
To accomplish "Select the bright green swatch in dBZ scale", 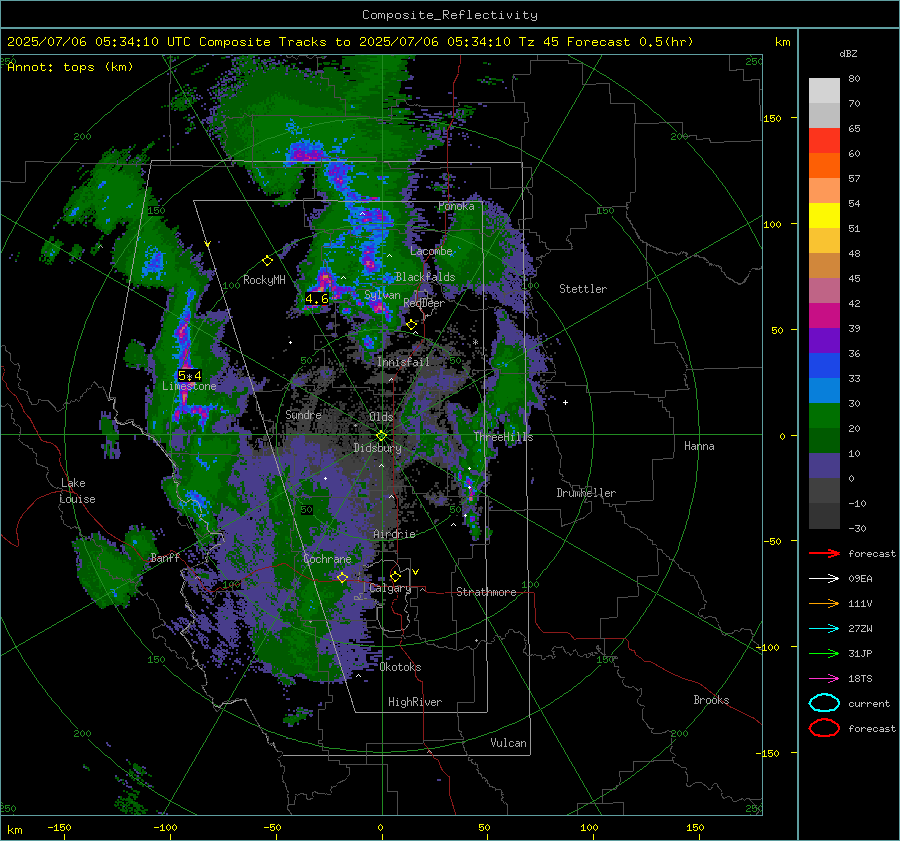I will pos(824,416).
